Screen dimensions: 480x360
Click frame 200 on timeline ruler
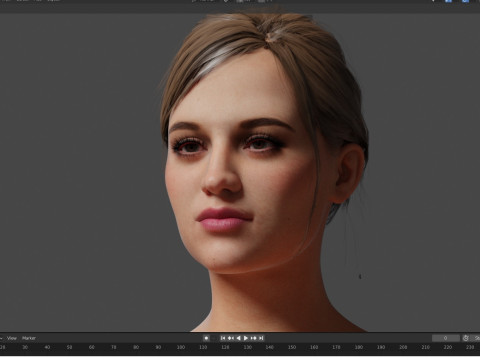click(403, 347)
